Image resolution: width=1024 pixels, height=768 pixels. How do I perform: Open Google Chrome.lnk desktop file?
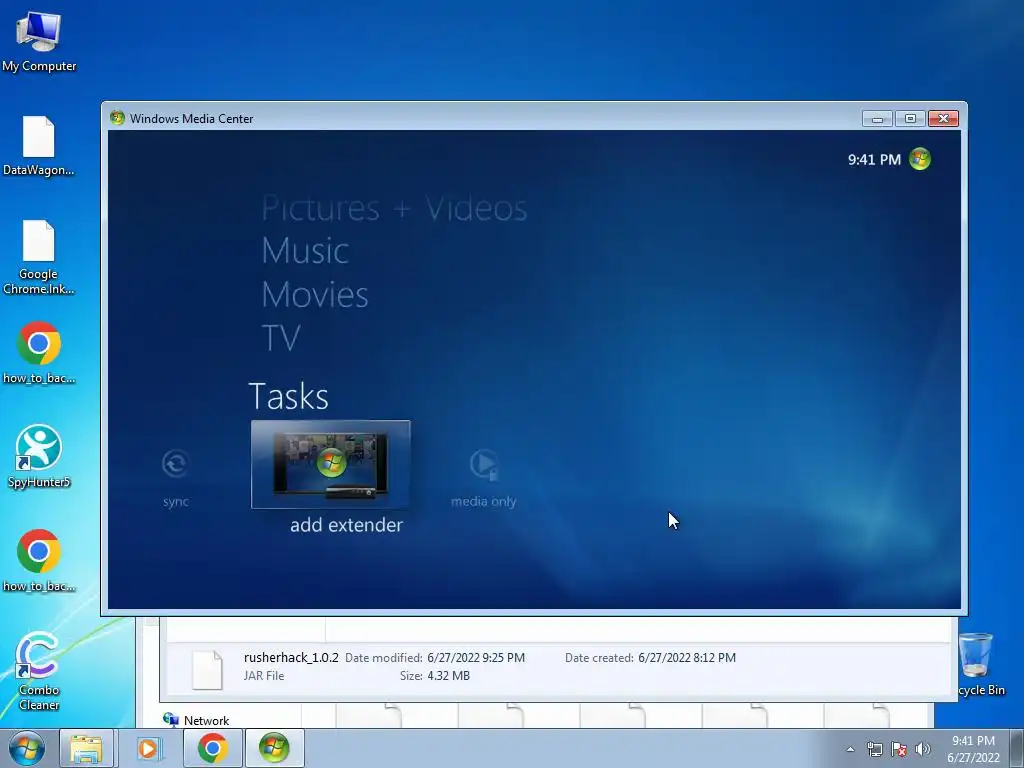(x=39, y=258)
